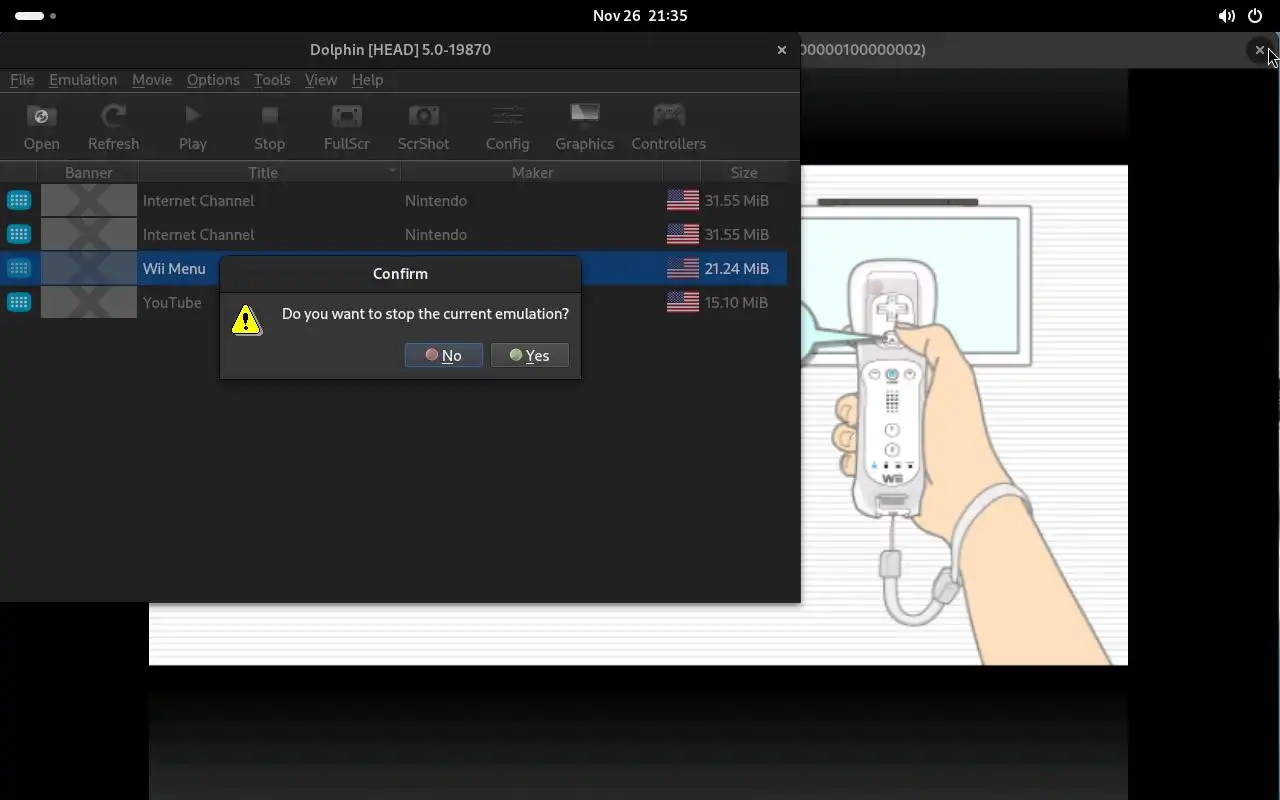This screenshot has height=800, width=1280.
Task: Open the Help menu
Action: point(367,80)
